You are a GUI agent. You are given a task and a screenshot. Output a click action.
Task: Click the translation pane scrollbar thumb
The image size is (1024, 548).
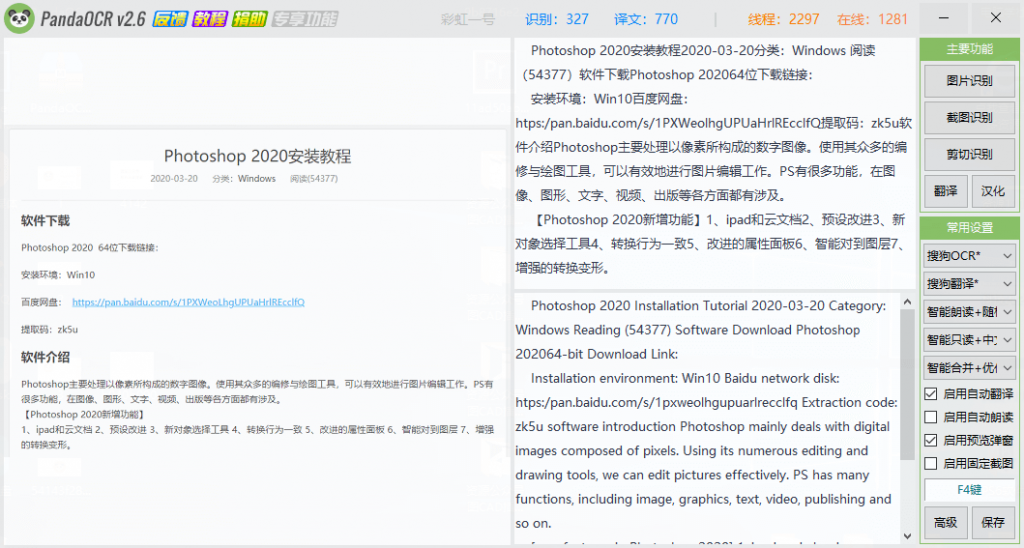[x=907, y=385]
